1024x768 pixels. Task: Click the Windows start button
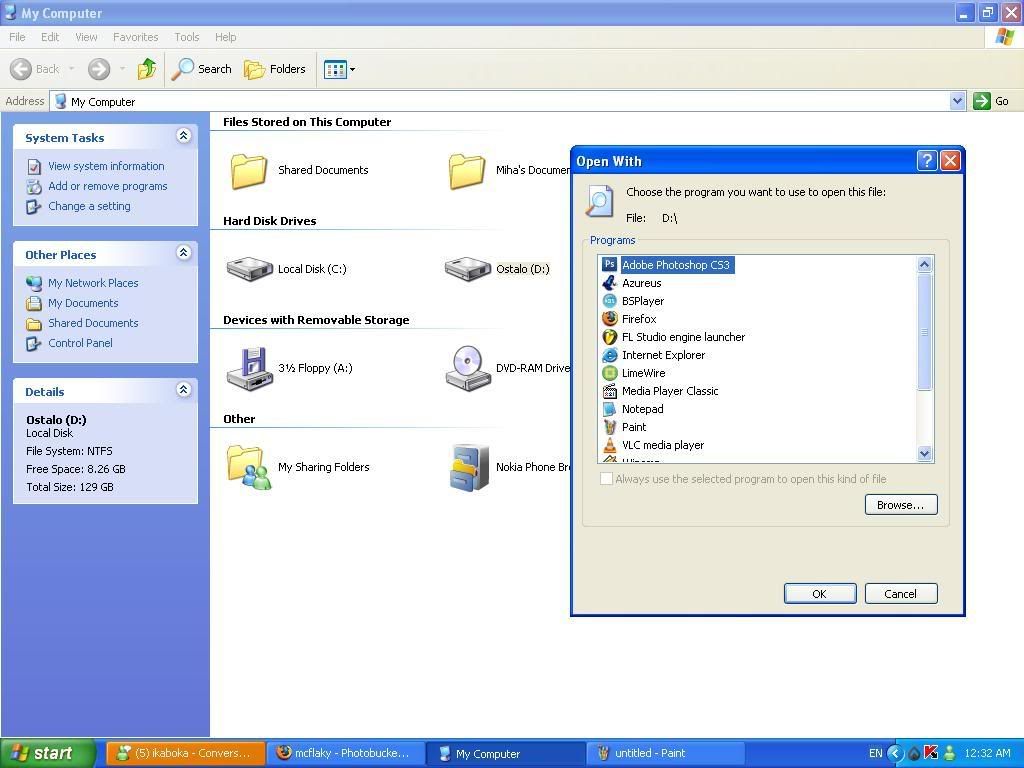pyautogui.click(x=48, y=753)
